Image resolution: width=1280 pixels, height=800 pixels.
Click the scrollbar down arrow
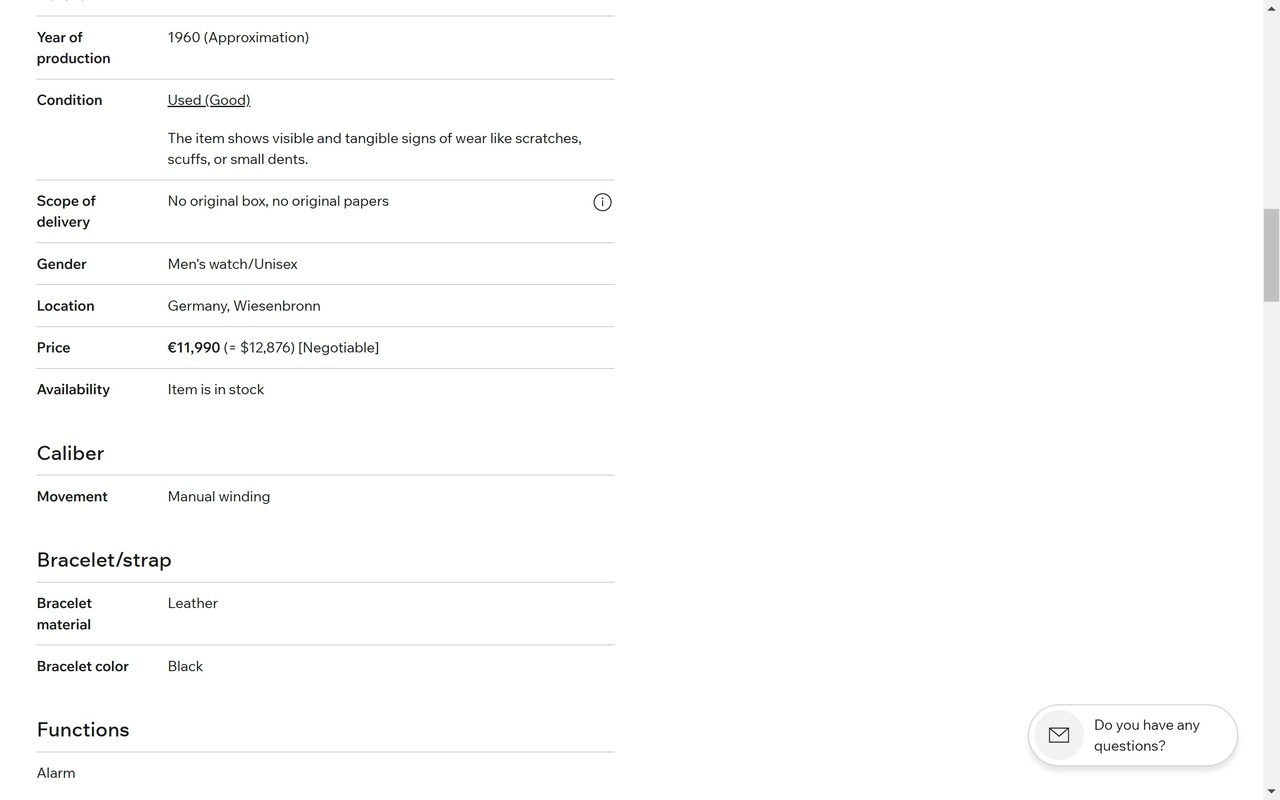pos(1271,792)
